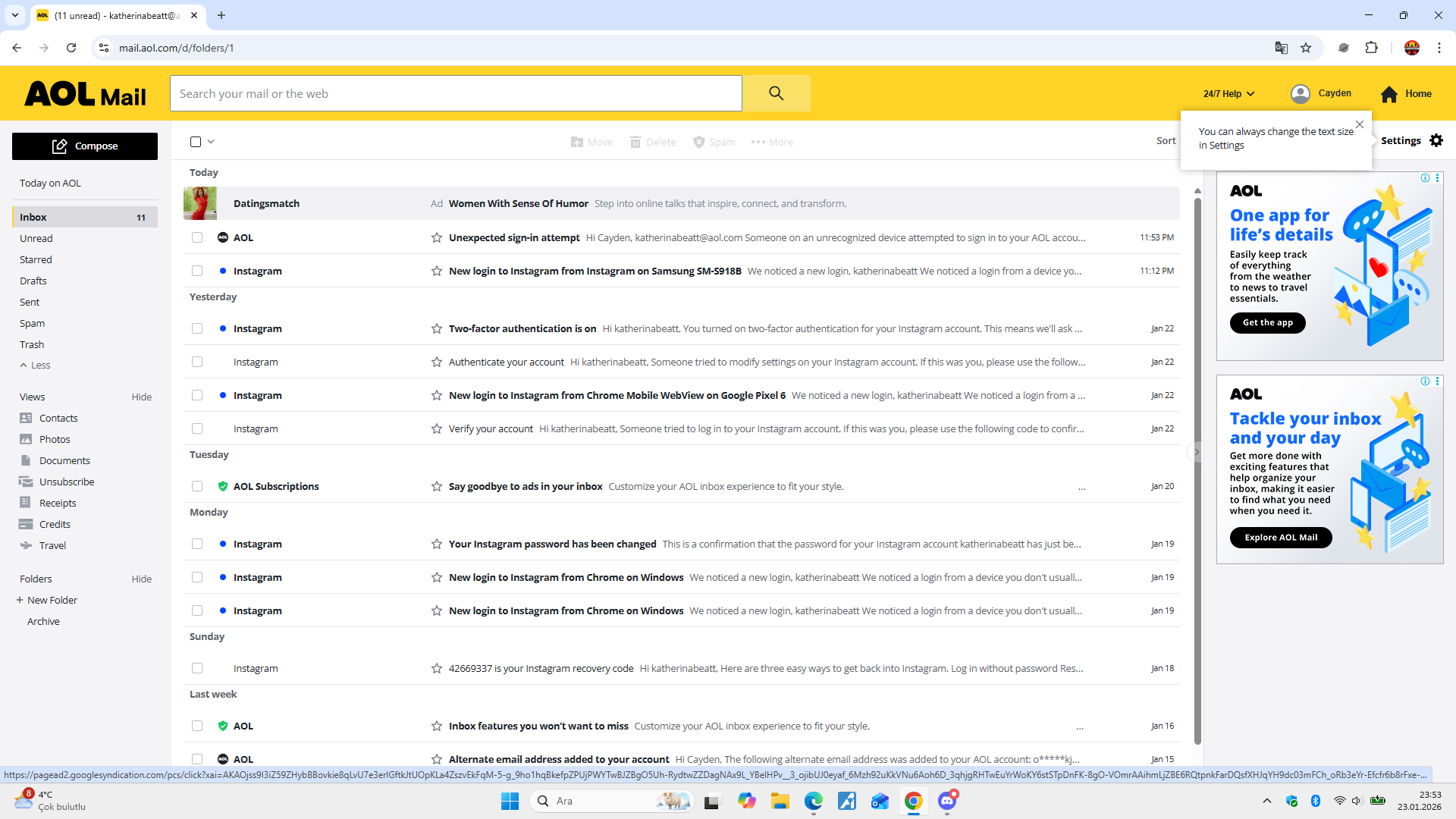1456x819 pixels.
Task: Open Chrome tab search dropdown arrow
Action: (15, 15)
